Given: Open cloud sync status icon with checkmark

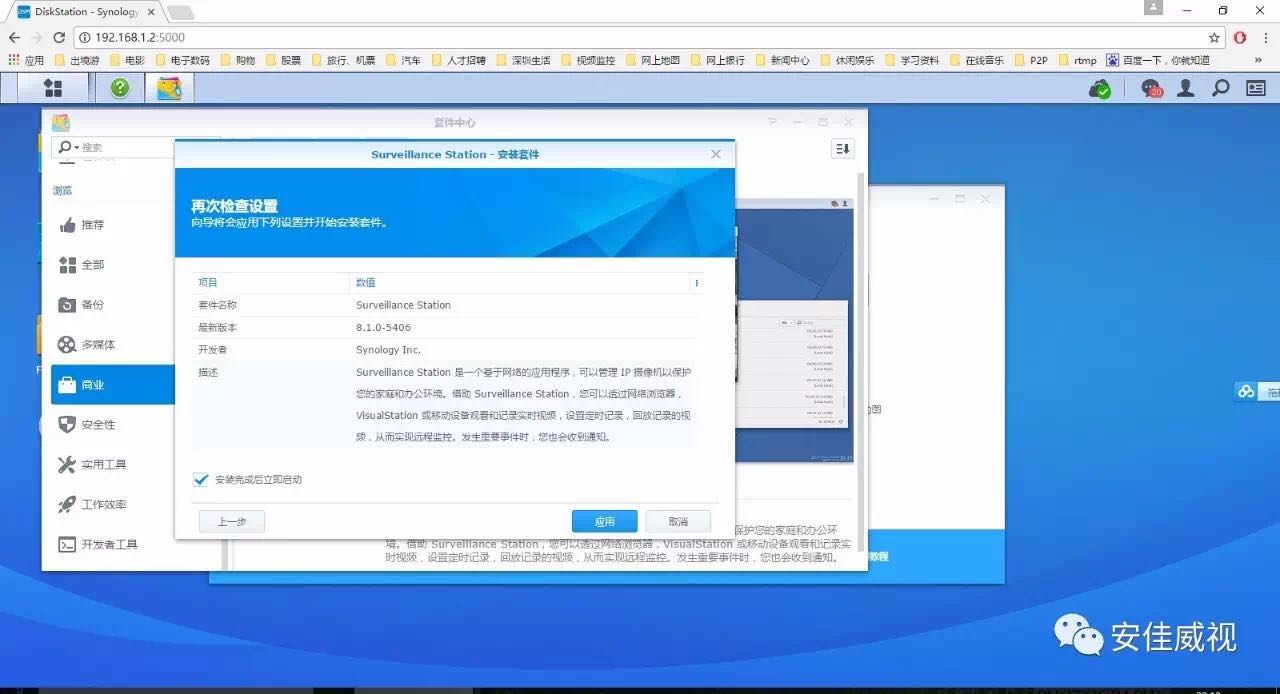Looking at the screenshot, I should 1100,89.
